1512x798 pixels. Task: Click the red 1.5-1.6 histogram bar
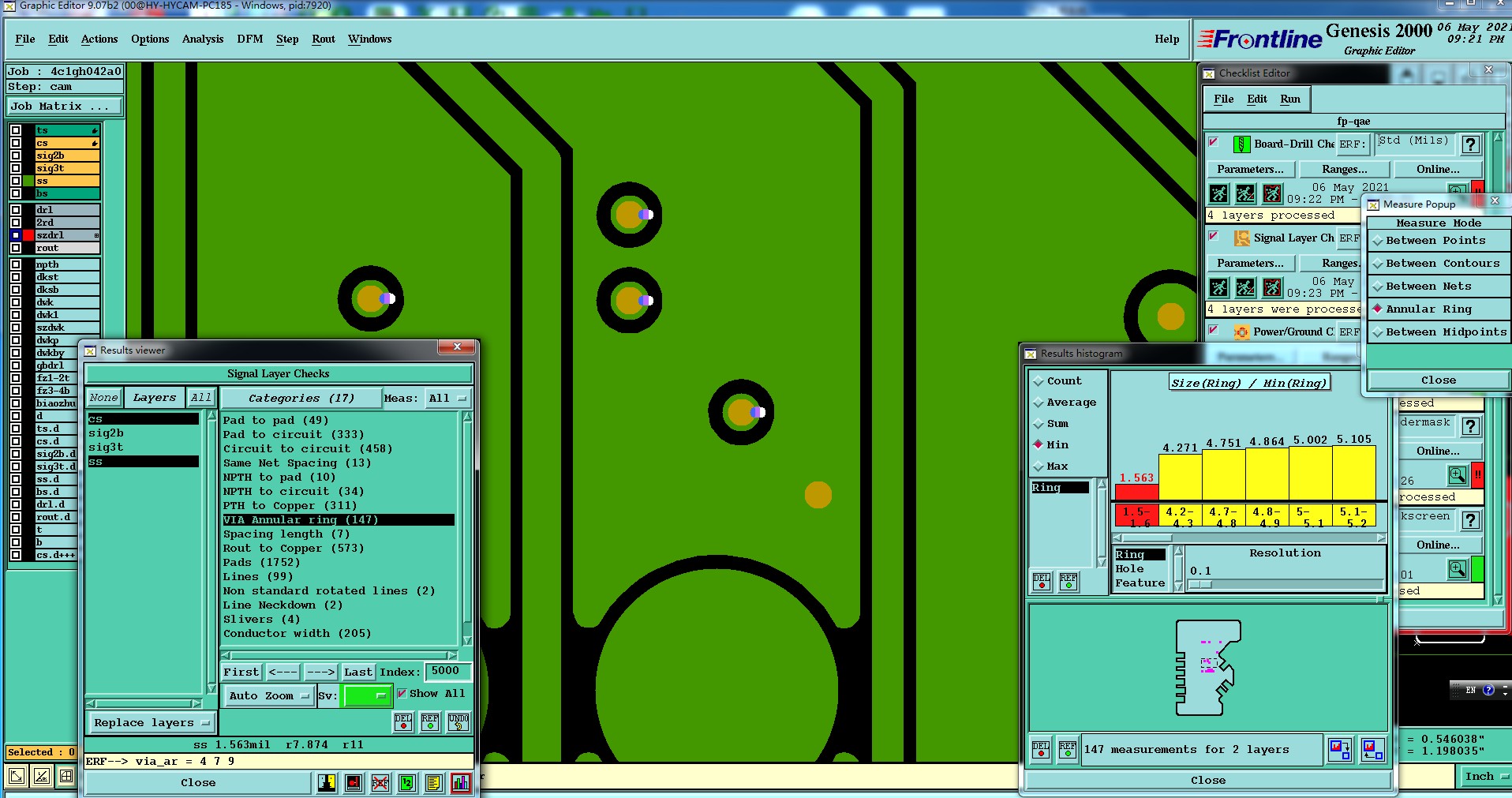1137,492
